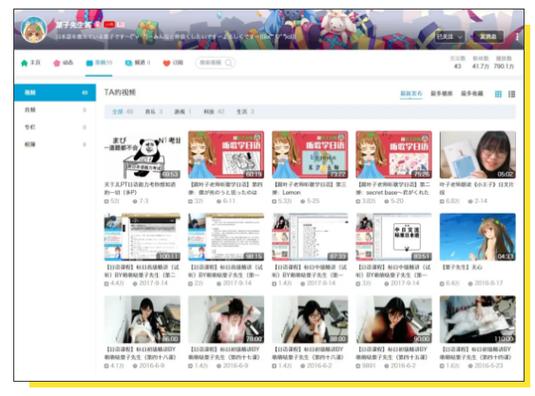Open the 投稿 videos tab

point(99,63)
